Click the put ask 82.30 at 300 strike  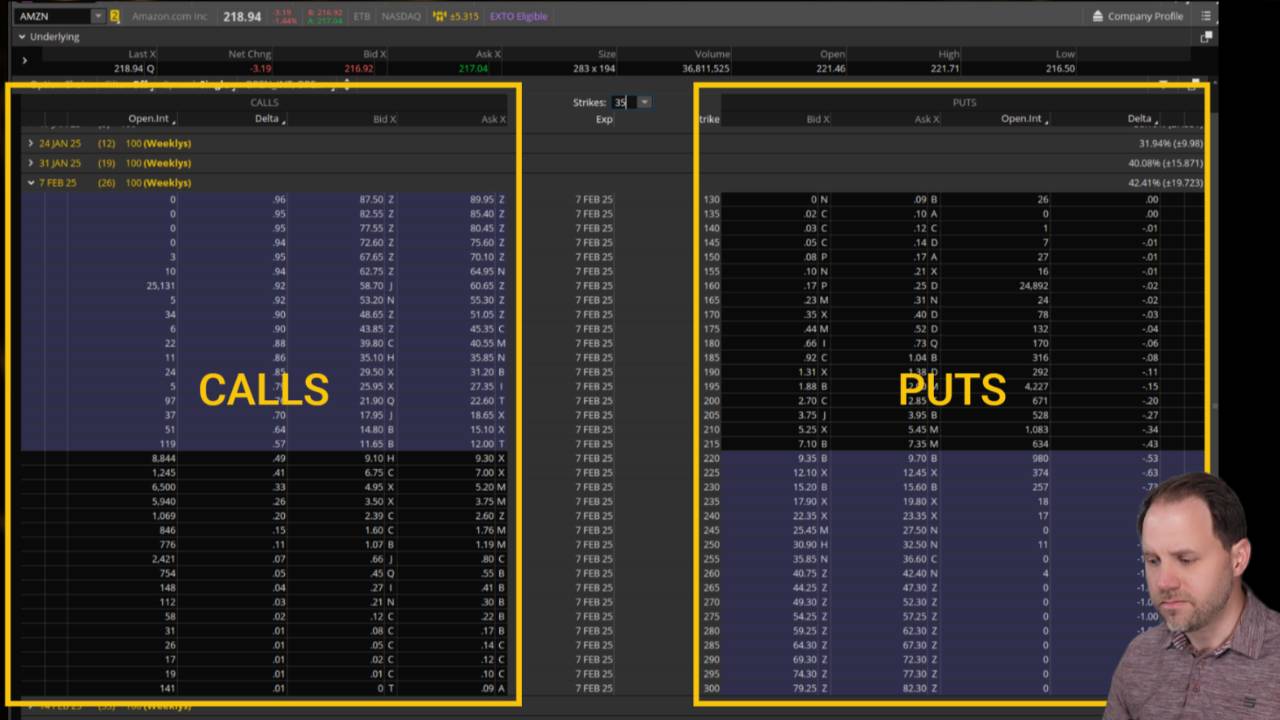tap(915, 689)
